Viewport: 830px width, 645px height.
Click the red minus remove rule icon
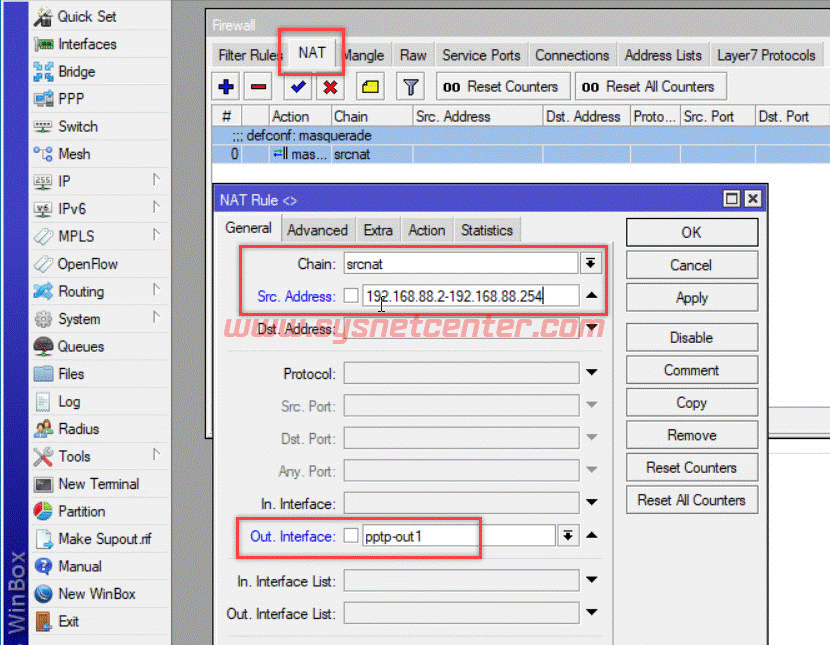(x=259, y=87)
